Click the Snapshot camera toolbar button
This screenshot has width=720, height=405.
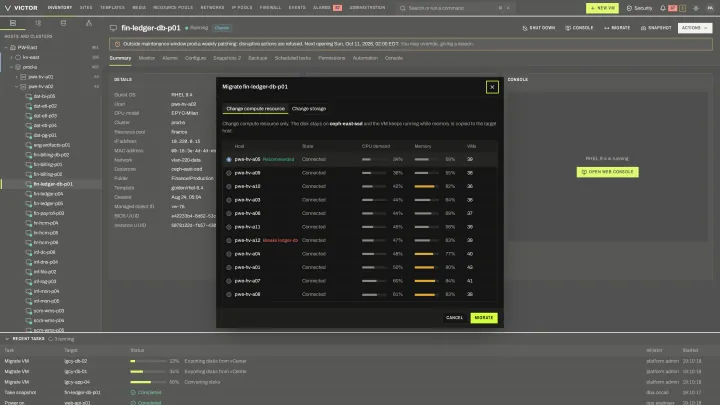pyautogui.click(x=656, y=28)
